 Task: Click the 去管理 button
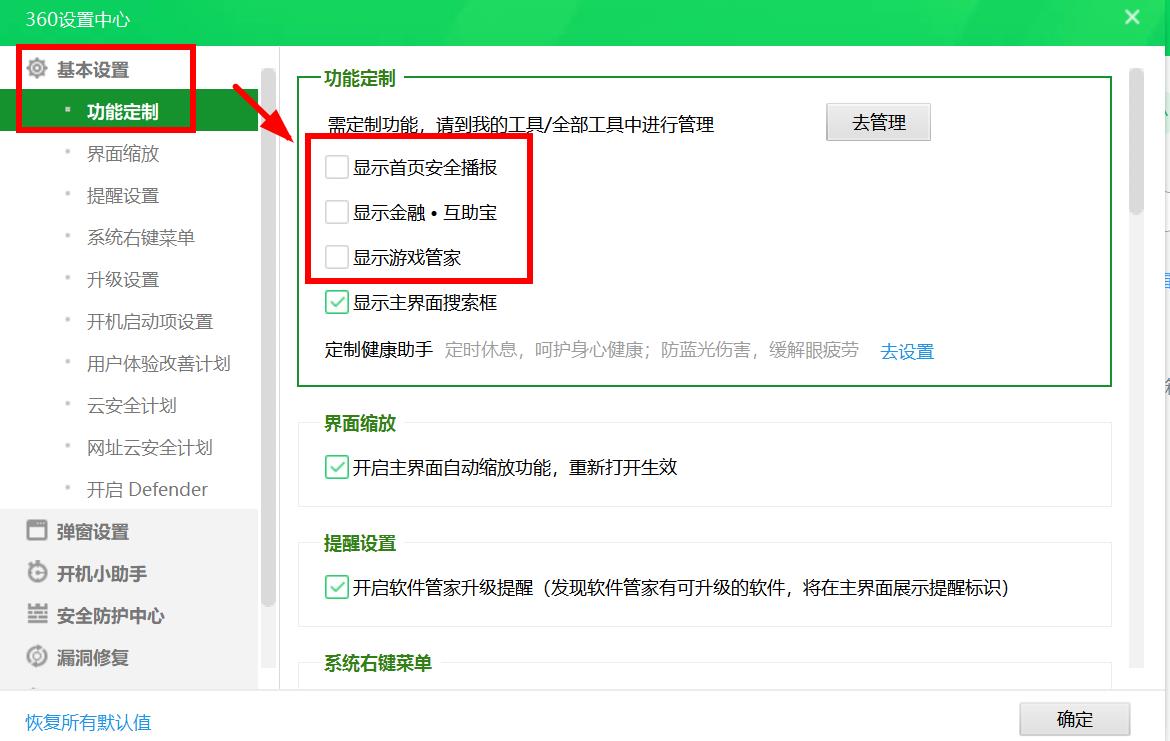point(878,122)
